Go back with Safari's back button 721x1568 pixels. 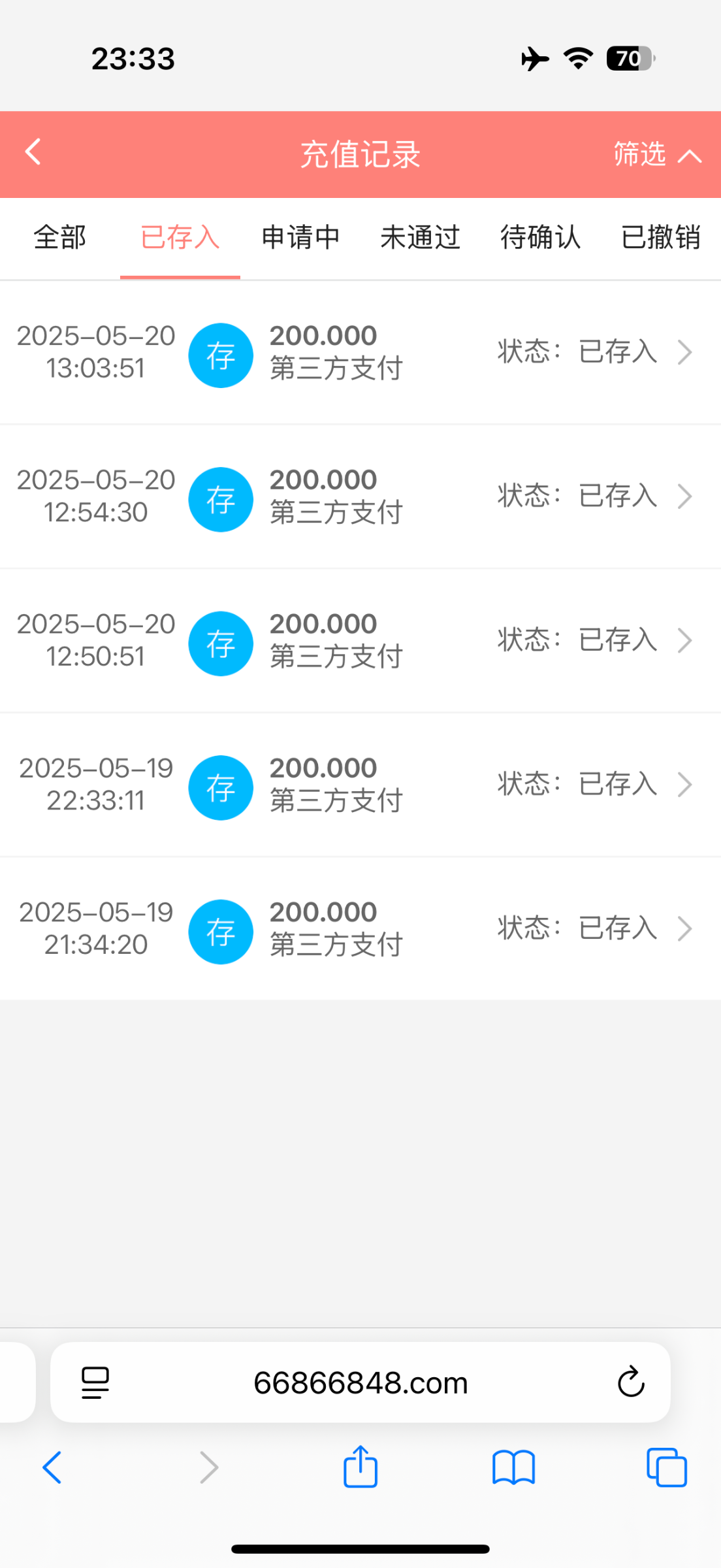coord(52,1467)
